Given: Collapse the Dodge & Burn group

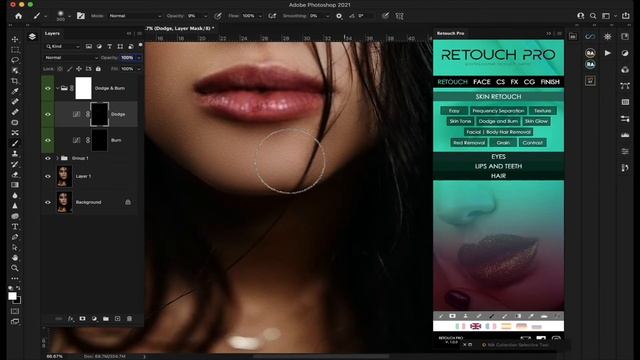Looking at the screenshot, I should click(57, 88).
